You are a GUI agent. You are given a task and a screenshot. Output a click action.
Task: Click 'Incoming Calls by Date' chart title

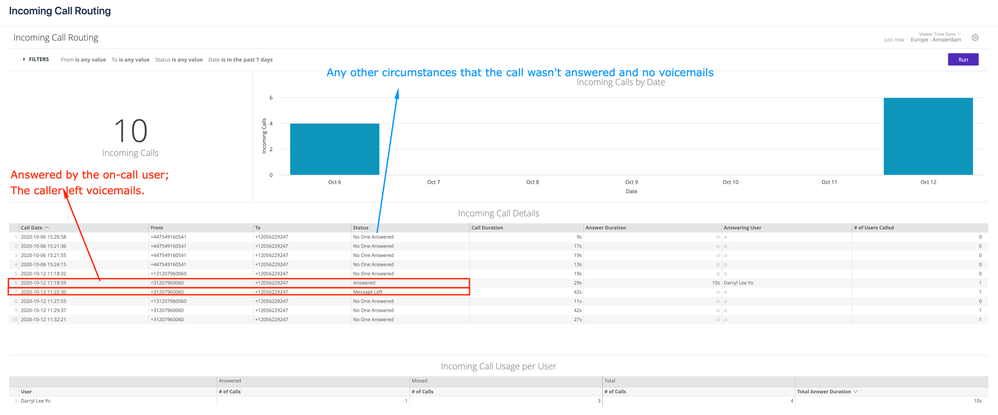point(621,82)
